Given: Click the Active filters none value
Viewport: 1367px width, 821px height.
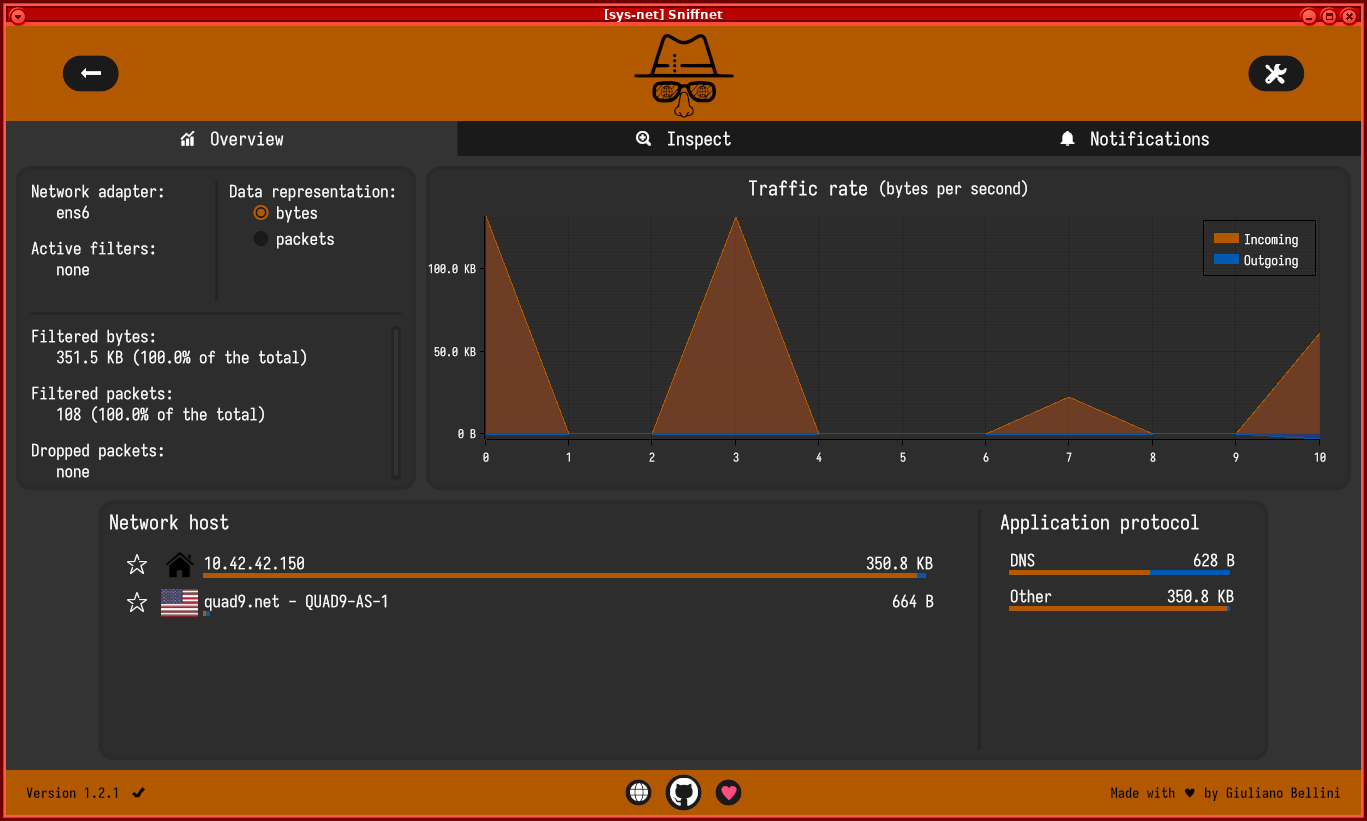Looking at the screenshot, I should coord(73,270).
